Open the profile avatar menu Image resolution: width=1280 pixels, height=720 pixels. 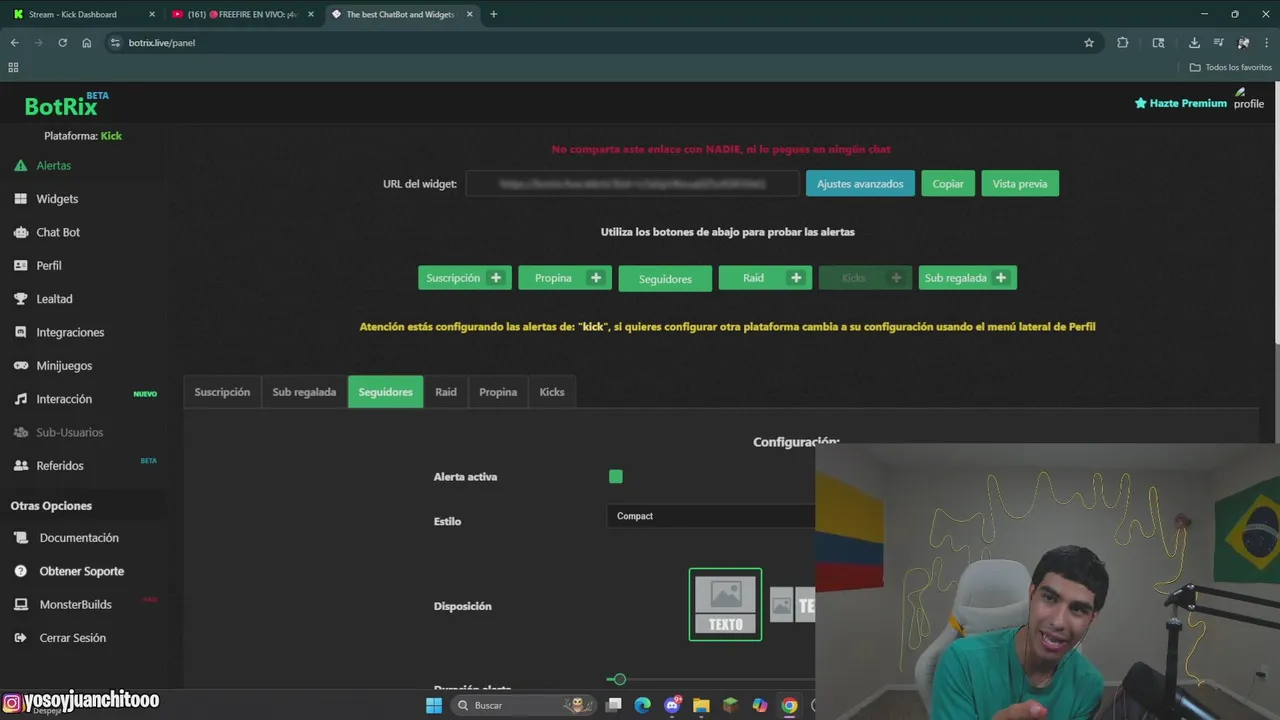click(1248, 98)
